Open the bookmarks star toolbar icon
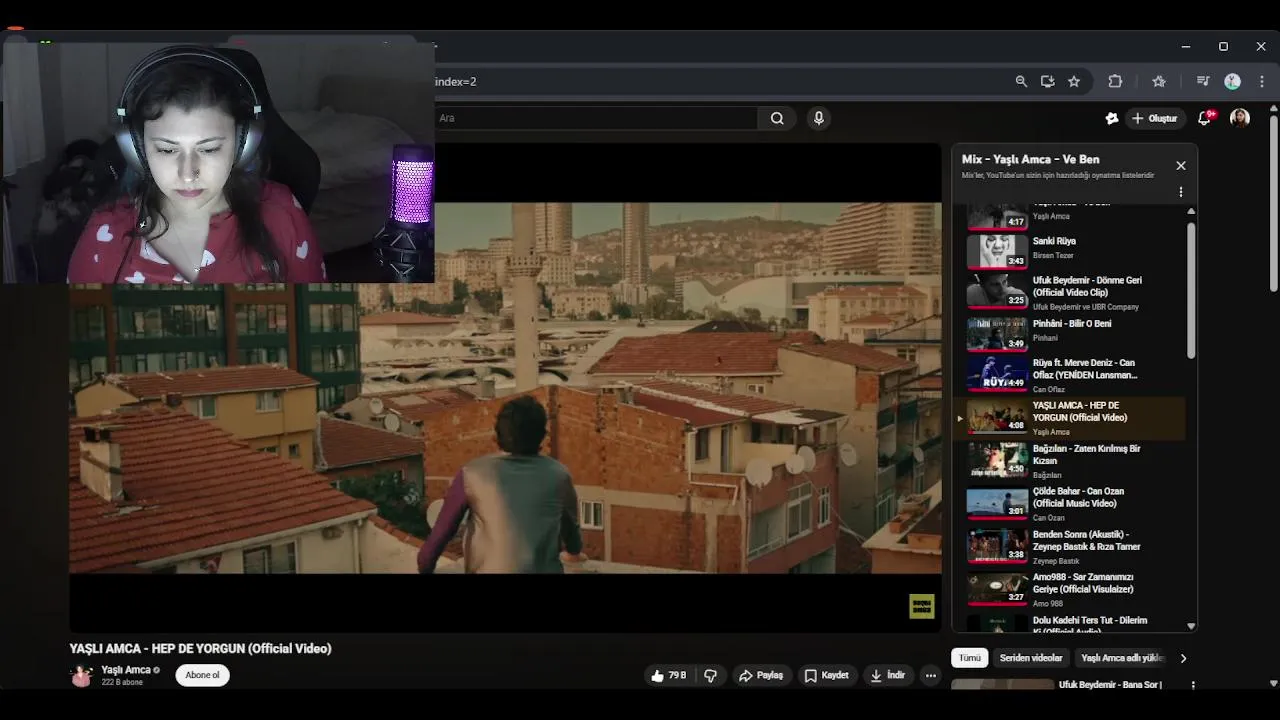 tap(1159, 81)
